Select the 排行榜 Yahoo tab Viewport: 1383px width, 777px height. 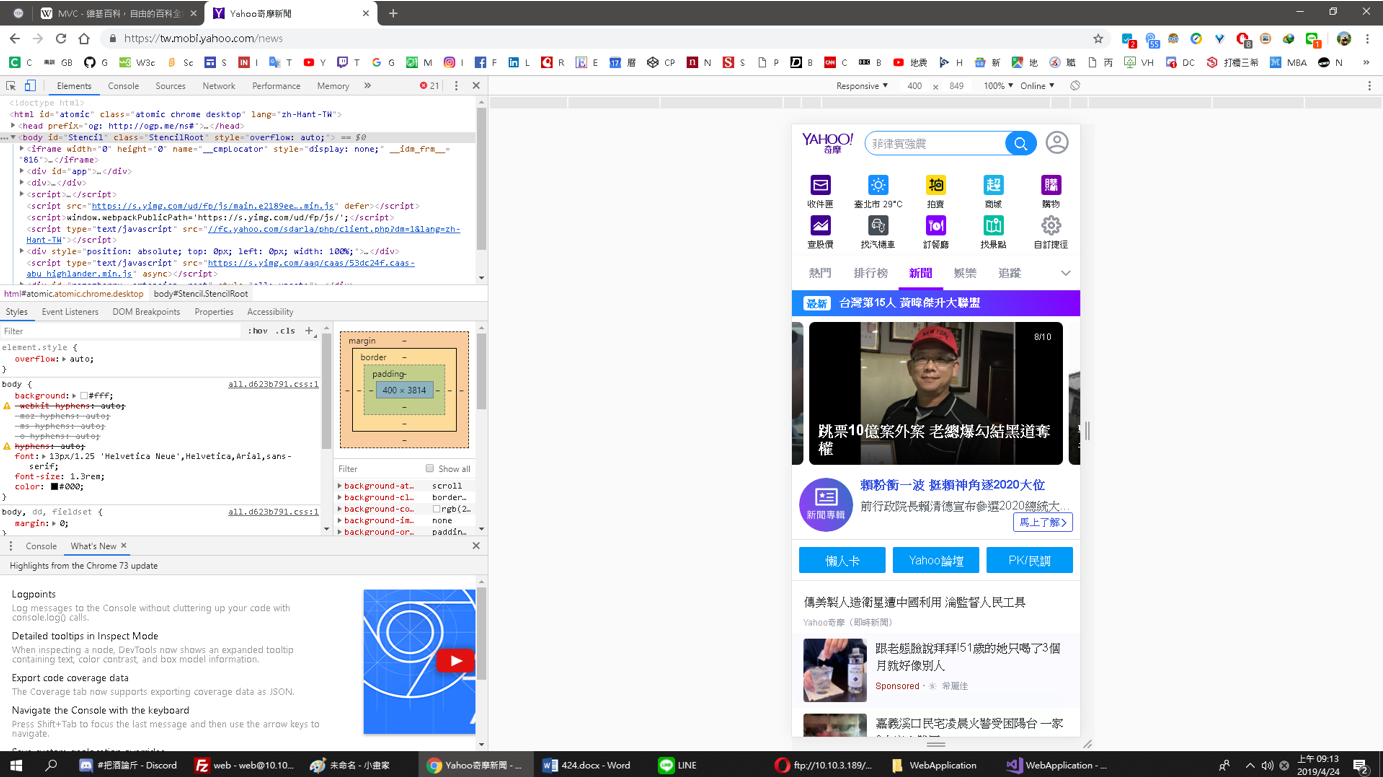(x=871, y=273)
